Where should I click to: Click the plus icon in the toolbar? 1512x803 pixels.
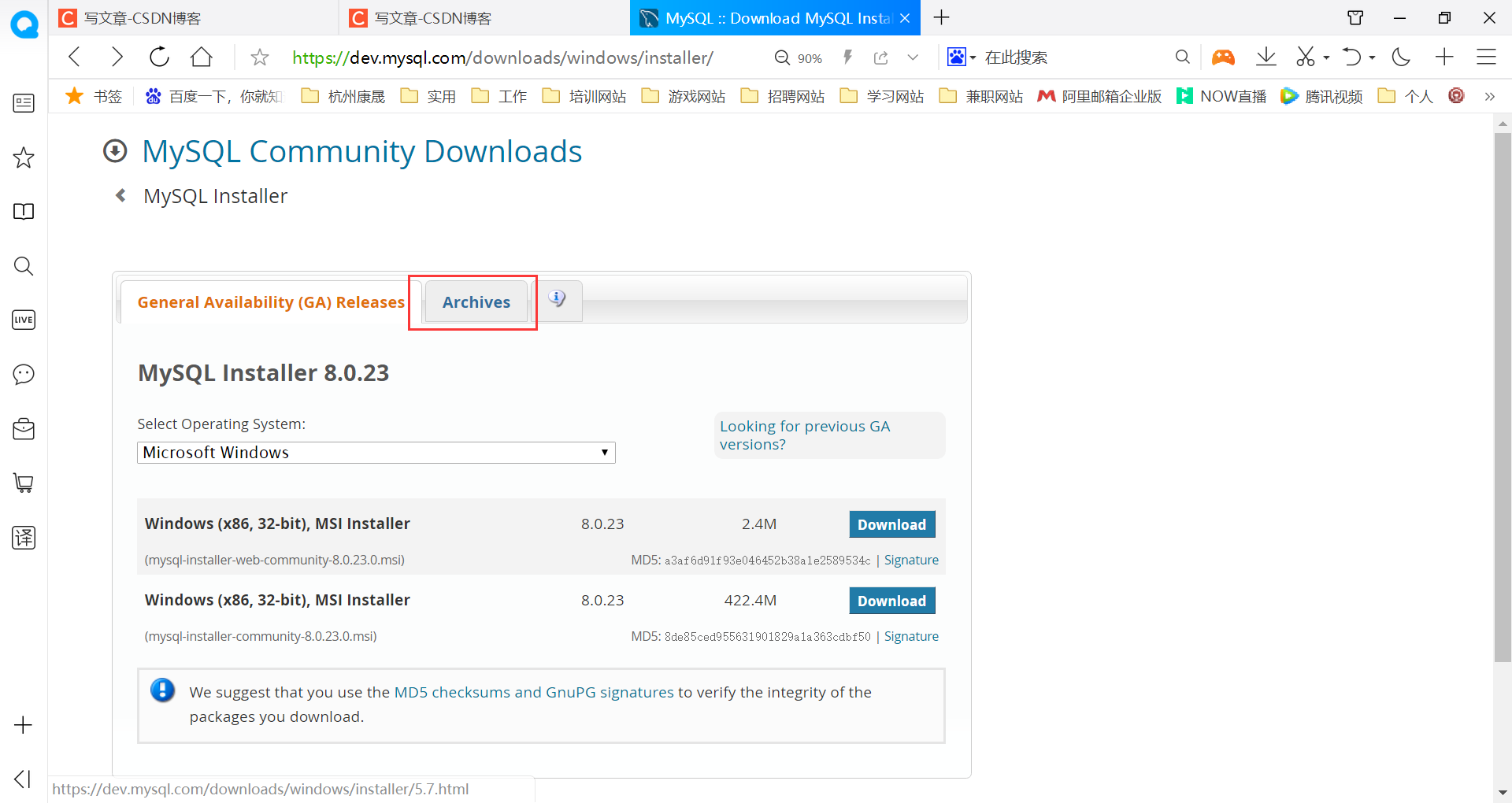[1444, 57]
